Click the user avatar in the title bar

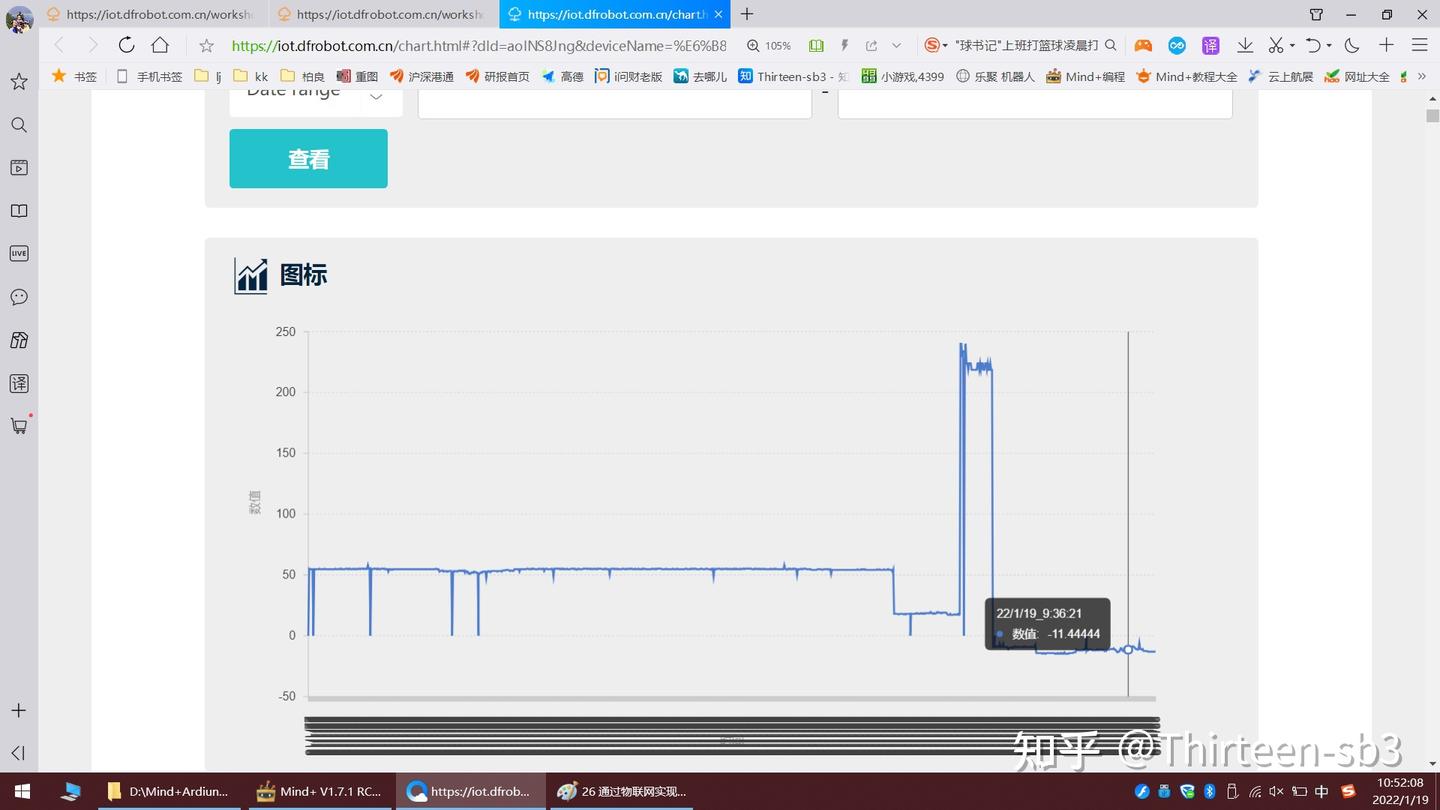tap(19, 18)
